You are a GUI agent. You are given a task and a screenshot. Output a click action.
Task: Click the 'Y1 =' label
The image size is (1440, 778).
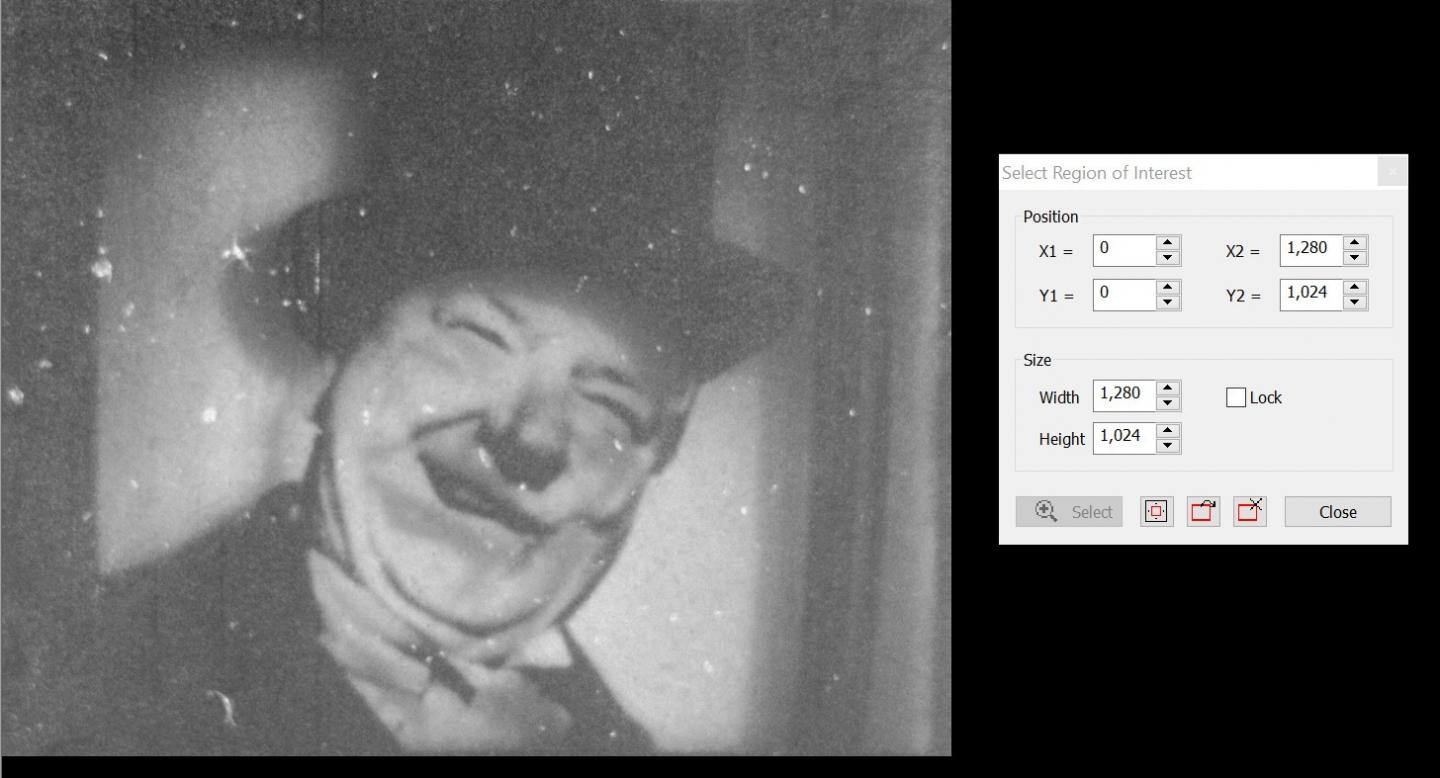pos(1056,296)
